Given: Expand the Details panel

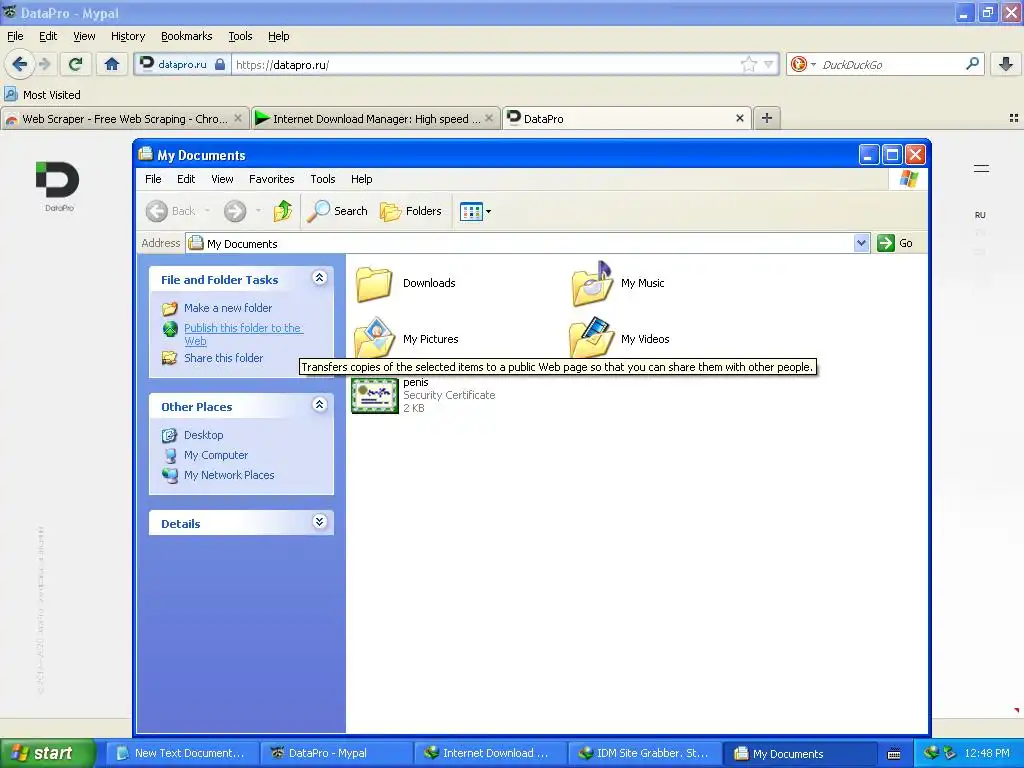Looking at the screenshot, I should point(319,522).
